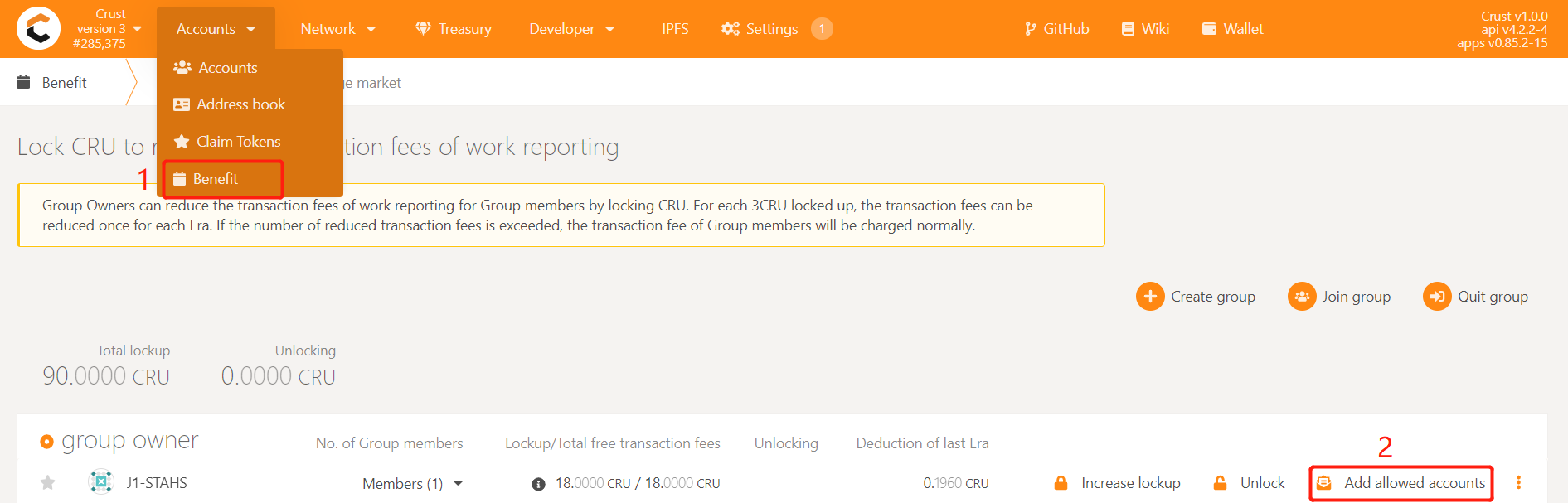Open the Treasury section

point(454,29)
